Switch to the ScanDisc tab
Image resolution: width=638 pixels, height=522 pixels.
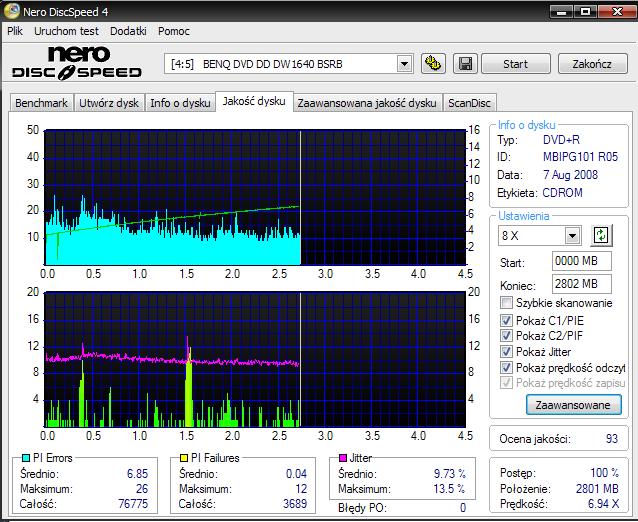tap(469, 103)
